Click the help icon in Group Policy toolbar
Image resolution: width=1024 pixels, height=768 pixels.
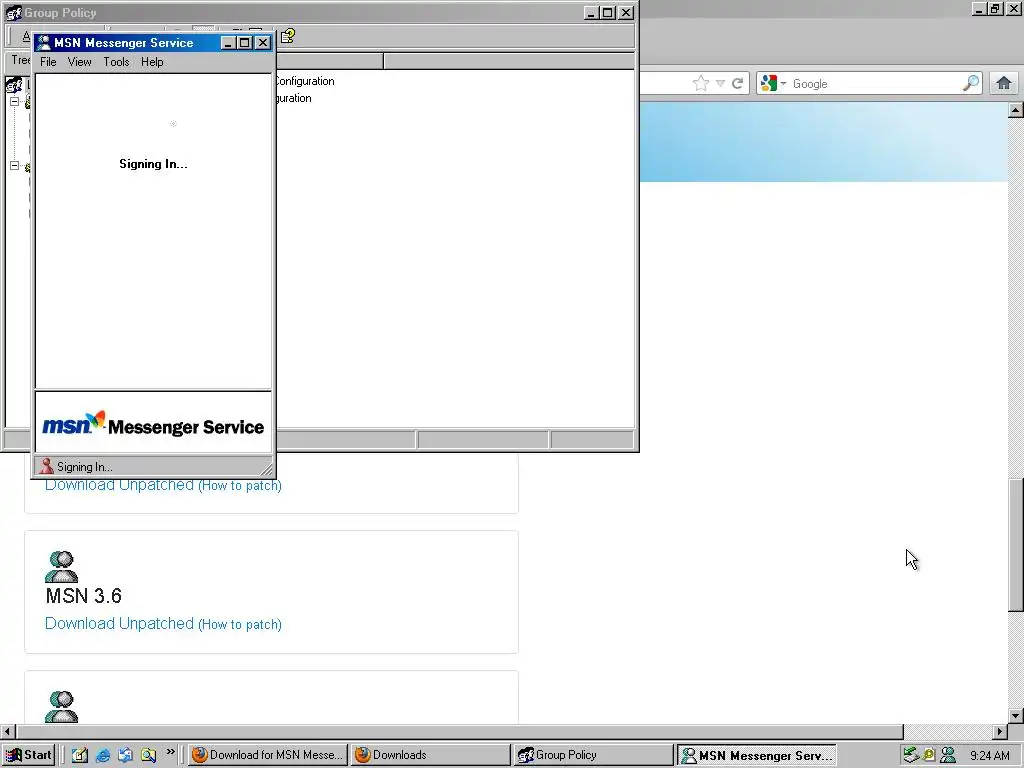click(x=288, y=36)
